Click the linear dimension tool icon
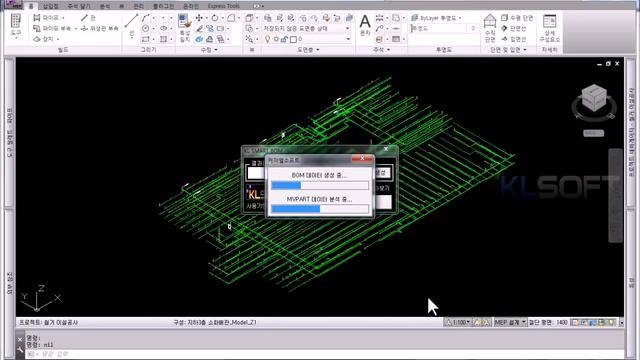The width and height of the screenshot is (640, 360). [x=379, y=18]
